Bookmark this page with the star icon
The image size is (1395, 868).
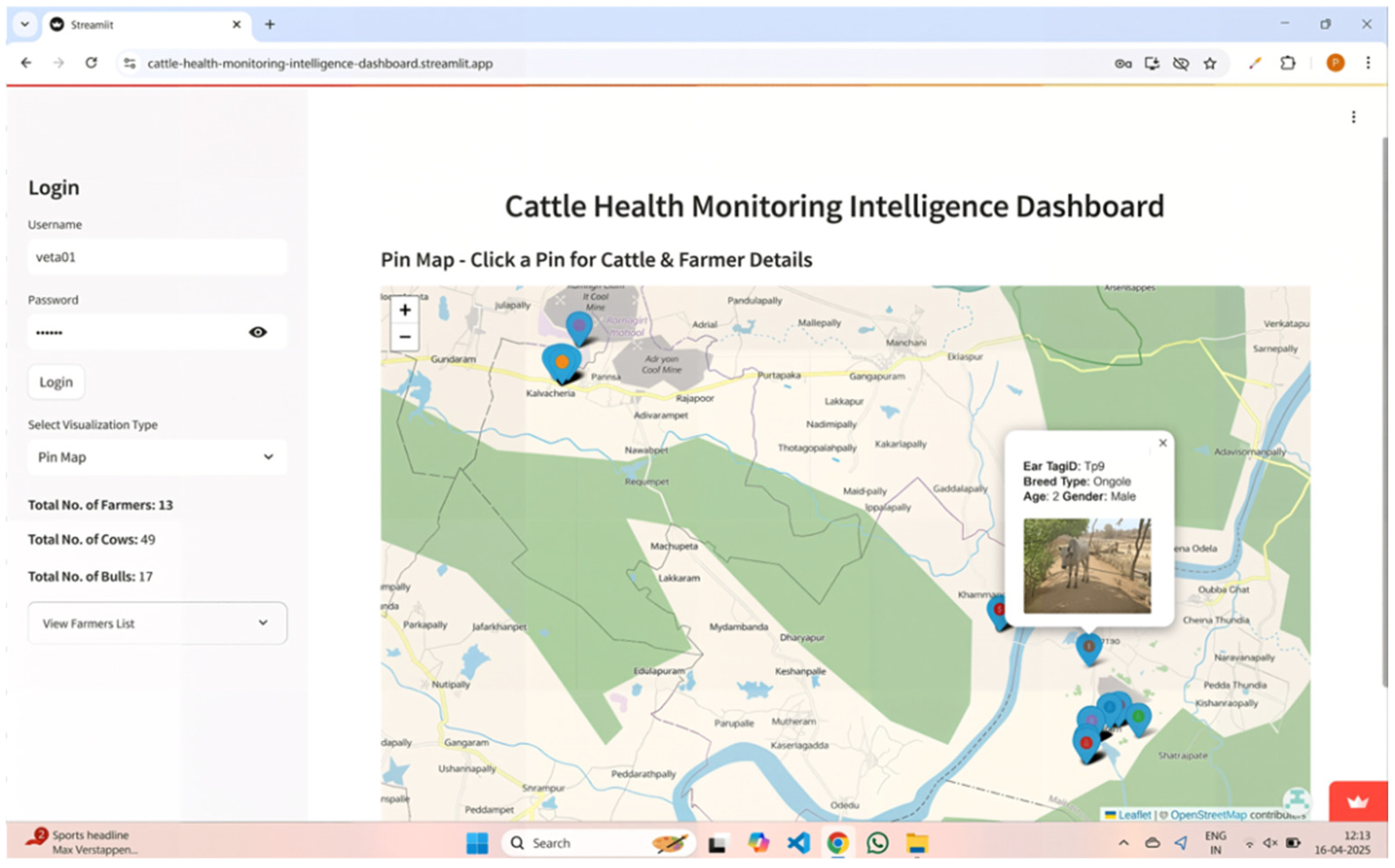pyautogui.click(x=1210, y=64)
